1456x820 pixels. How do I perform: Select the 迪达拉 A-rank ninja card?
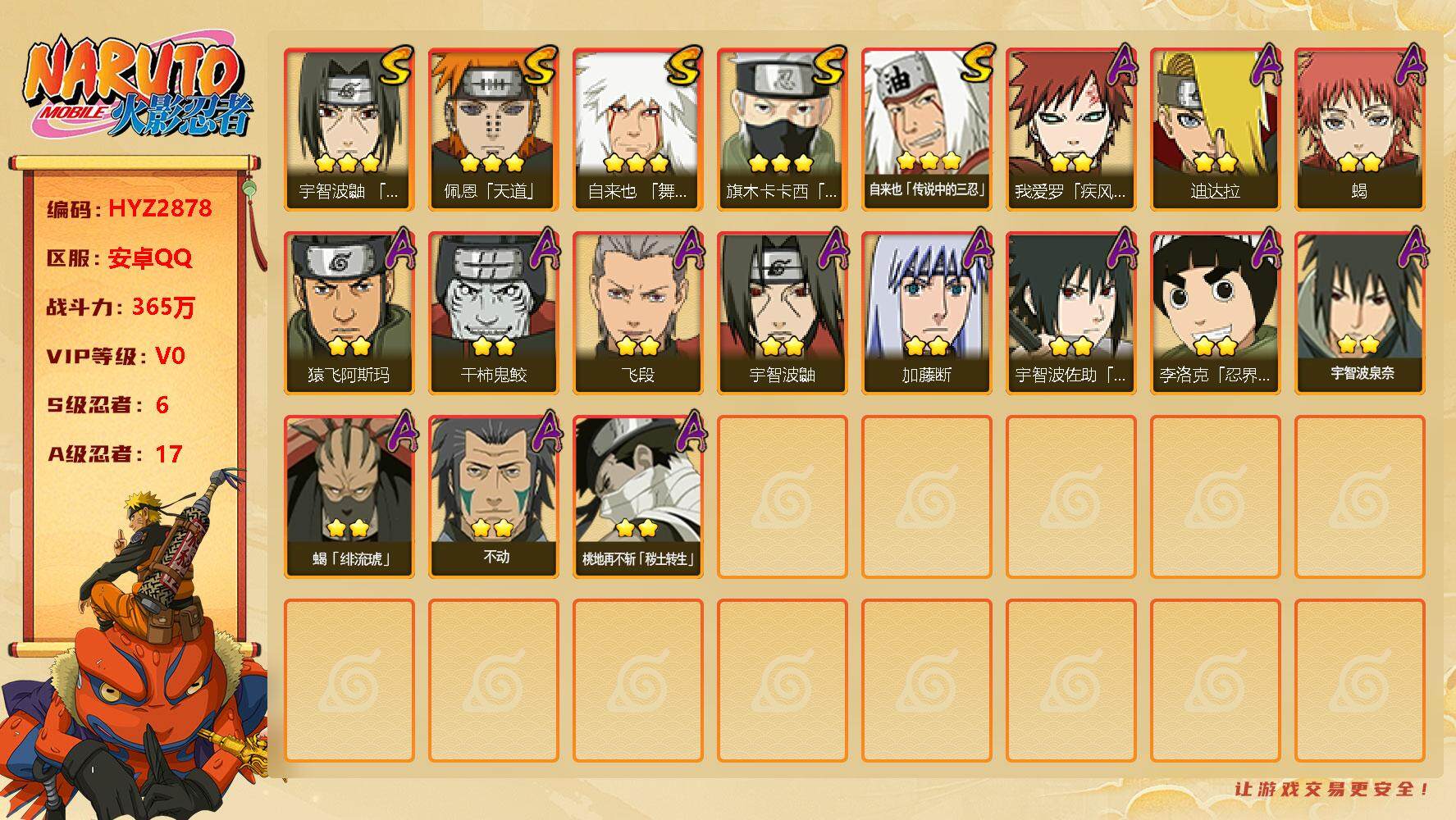click(1216, 130)
